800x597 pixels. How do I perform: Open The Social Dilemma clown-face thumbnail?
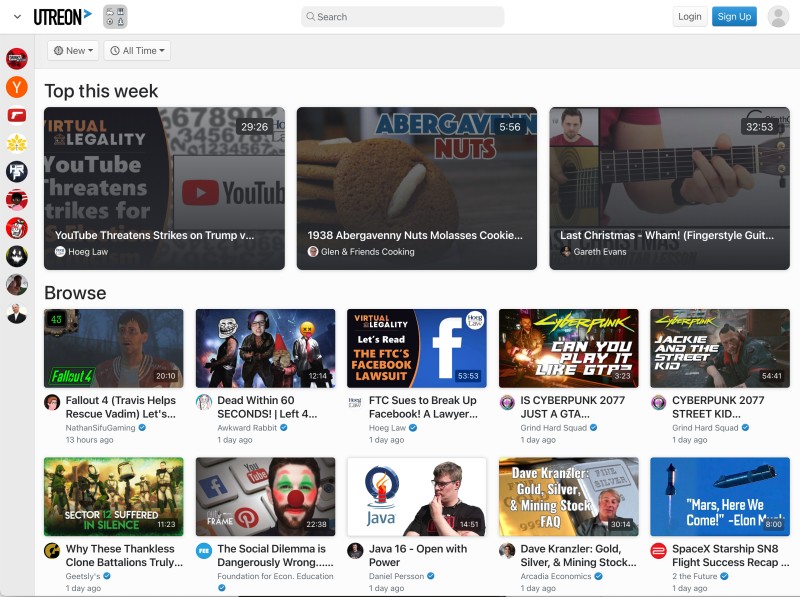(x=265, y=496)
